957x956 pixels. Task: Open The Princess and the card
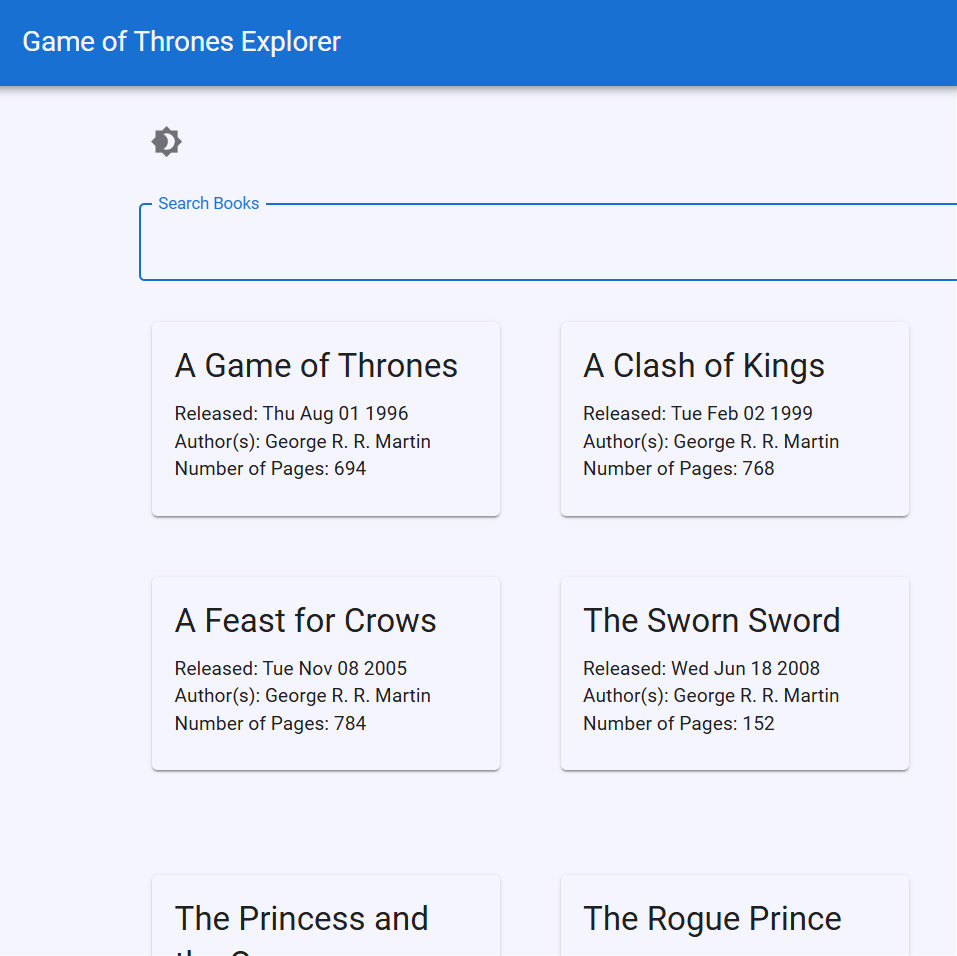click(x=325, y=915)
